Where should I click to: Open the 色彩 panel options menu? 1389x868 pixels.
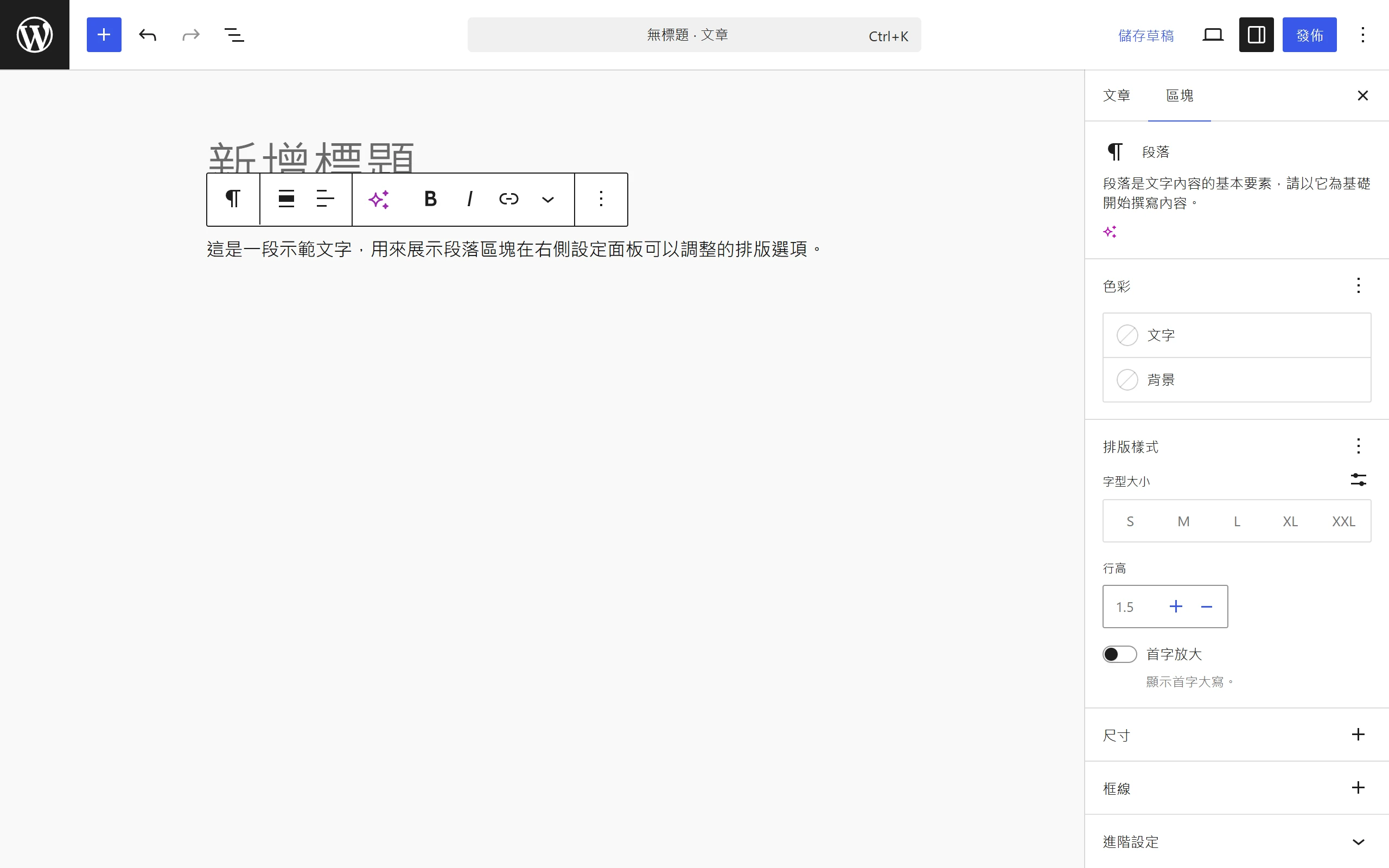(x=1358, y=286)
